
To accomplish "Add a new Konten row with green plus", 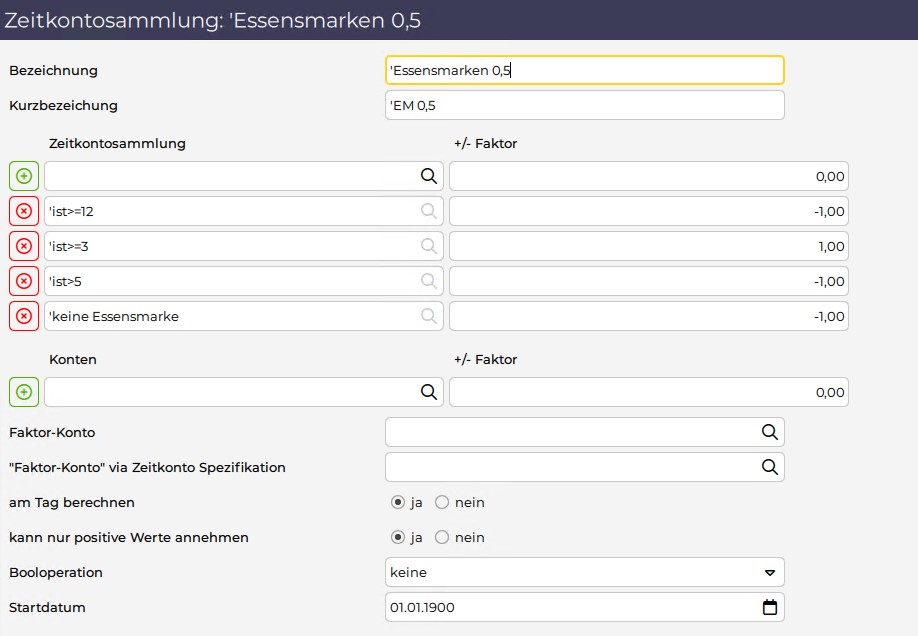I will [x=24, y=392].
